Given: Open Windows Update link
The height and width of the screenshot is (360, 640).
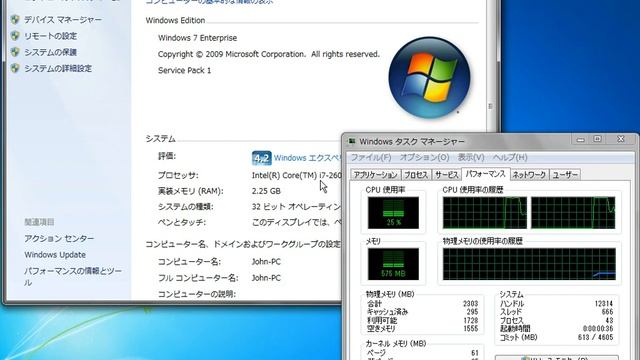Looking at the screenshot, I should click(x=55, y=255).
